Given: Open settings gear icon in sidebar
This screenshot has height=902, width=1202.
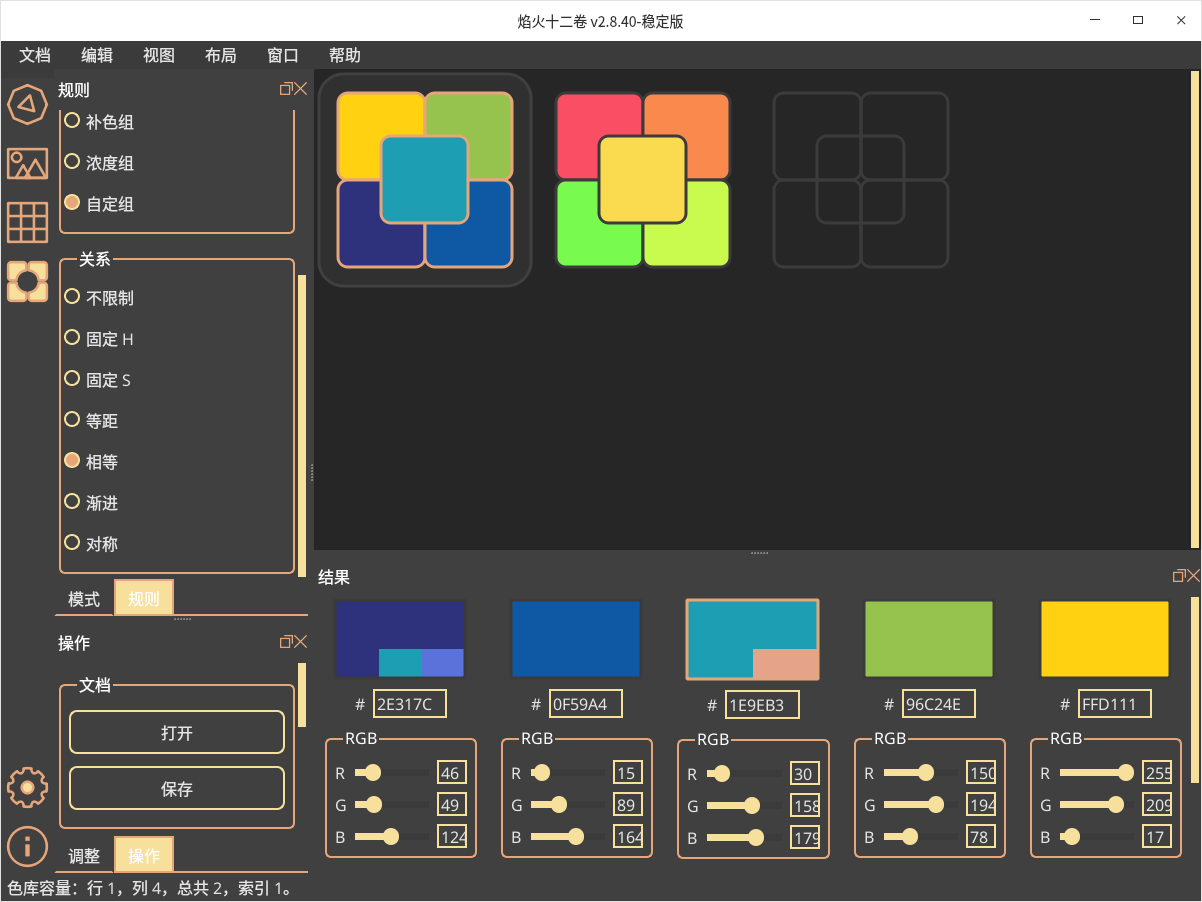Looking at the screenshot, I should point(27,788).
